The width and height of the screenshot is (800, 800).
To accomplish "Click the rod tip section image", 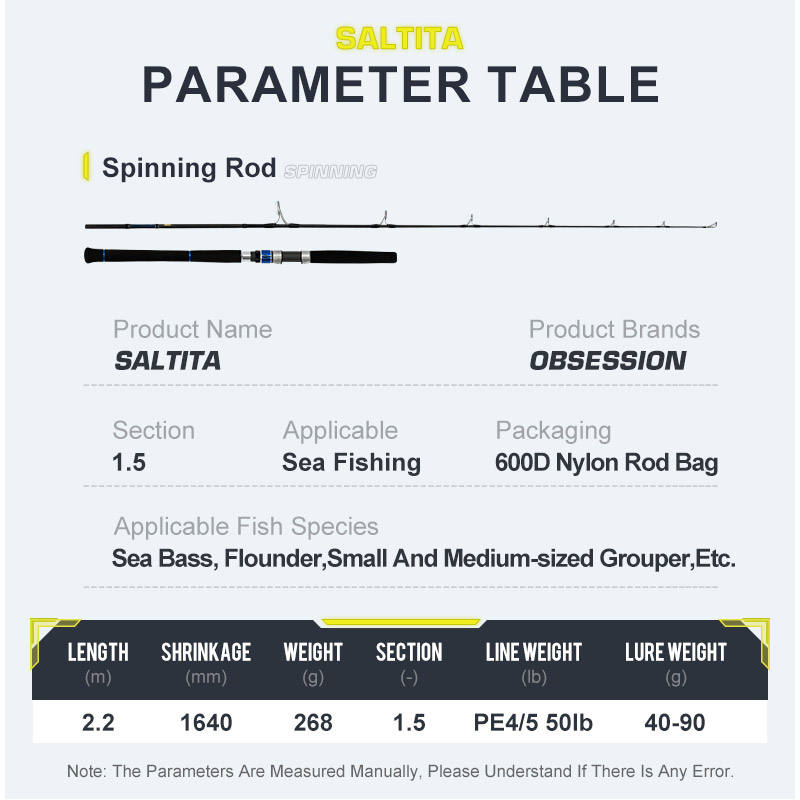I will tap(400, 223).
